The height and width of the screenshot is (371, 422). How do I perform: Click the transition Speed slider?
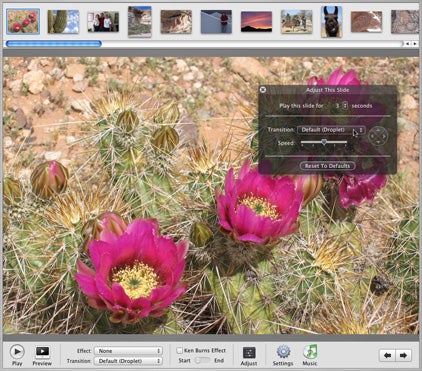coord(324,143)
